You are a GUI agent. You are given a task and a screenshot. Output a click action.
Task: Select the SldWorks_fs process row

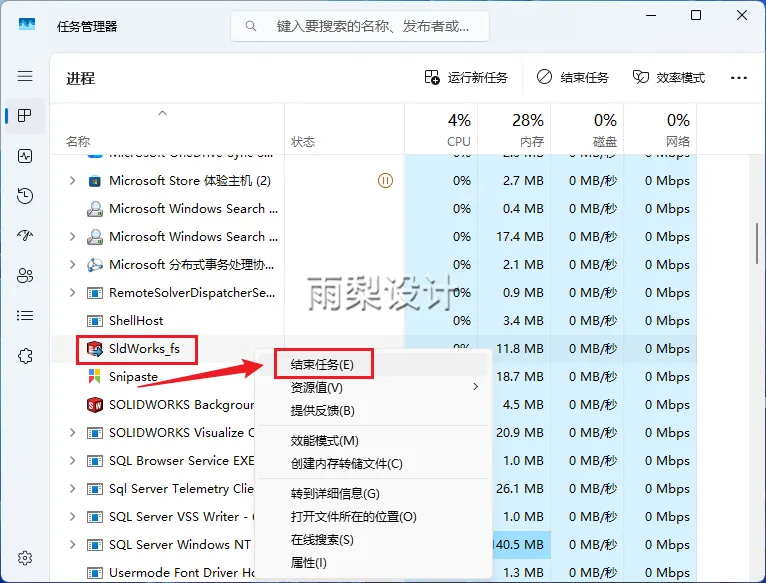tap(374, 349)
